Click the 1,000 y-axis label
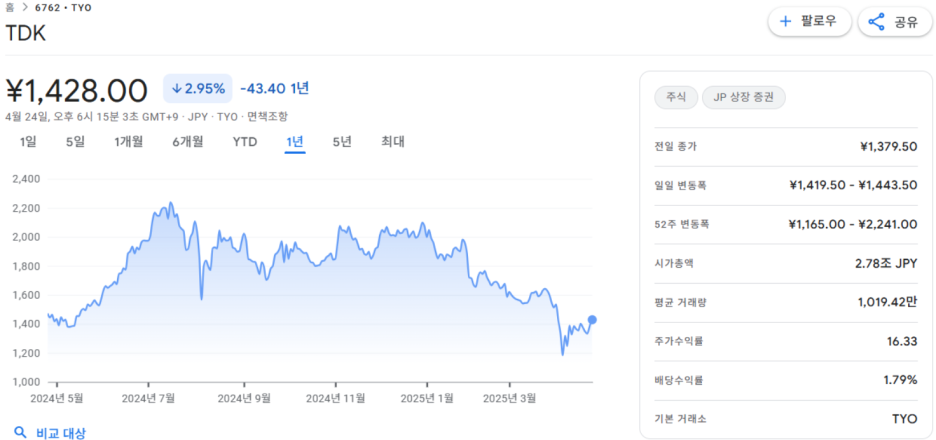 click(x=26, y=382)
